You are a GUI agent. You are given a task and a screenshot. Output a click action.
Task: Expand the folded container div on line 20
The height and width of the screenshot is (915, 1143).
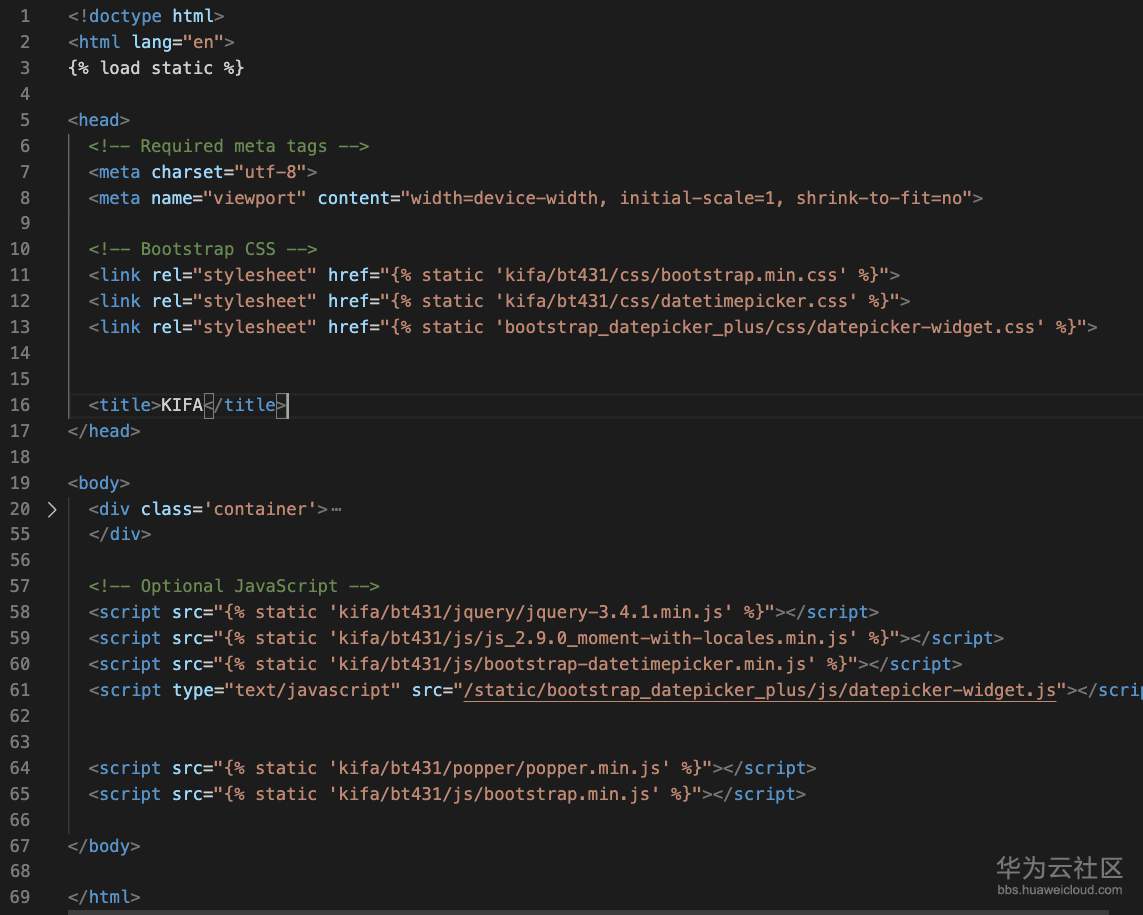point(52,509)
